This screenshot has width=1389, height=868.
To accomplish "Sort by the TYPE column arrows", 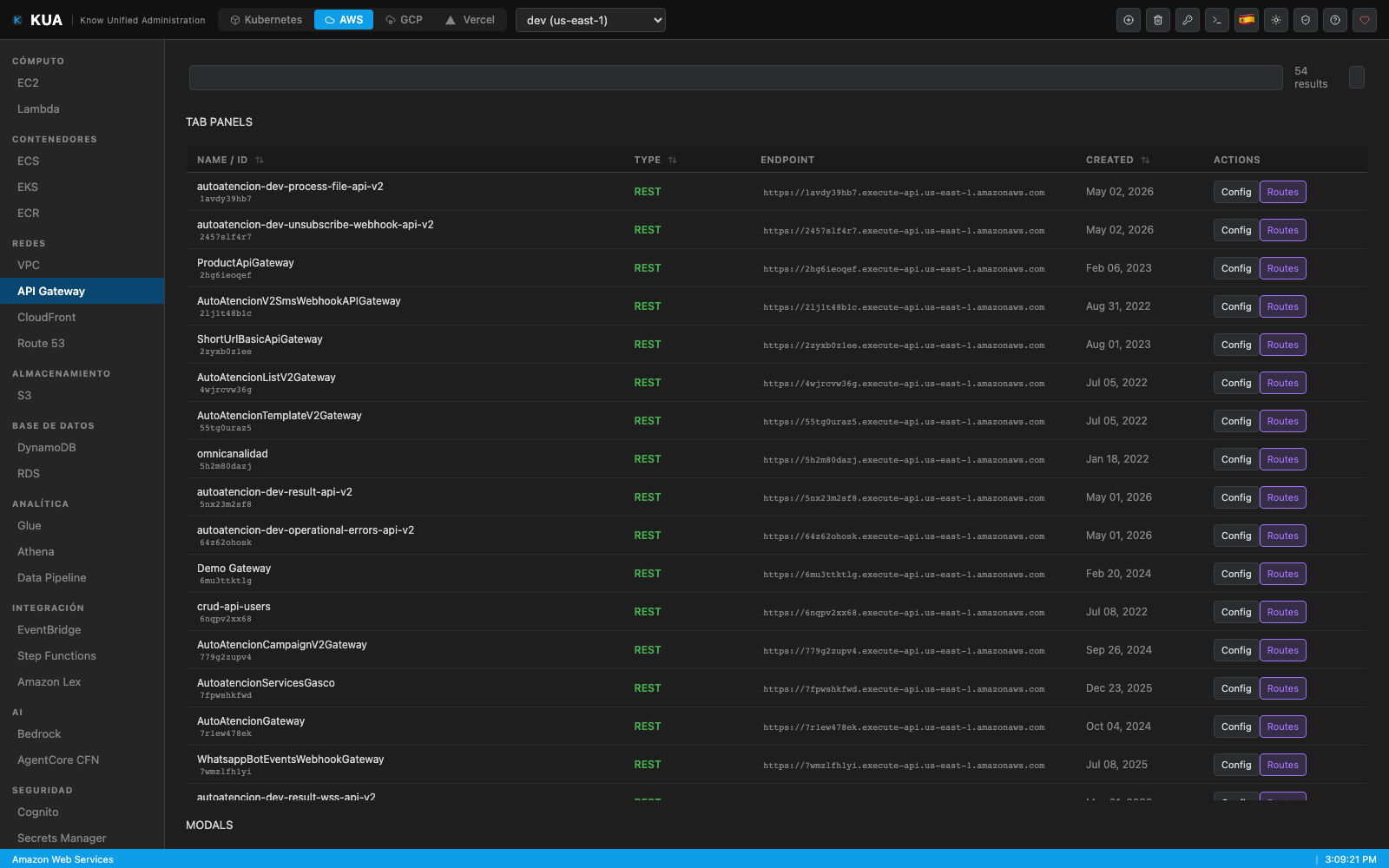I will pyautogui.click(x=673, y=161).
